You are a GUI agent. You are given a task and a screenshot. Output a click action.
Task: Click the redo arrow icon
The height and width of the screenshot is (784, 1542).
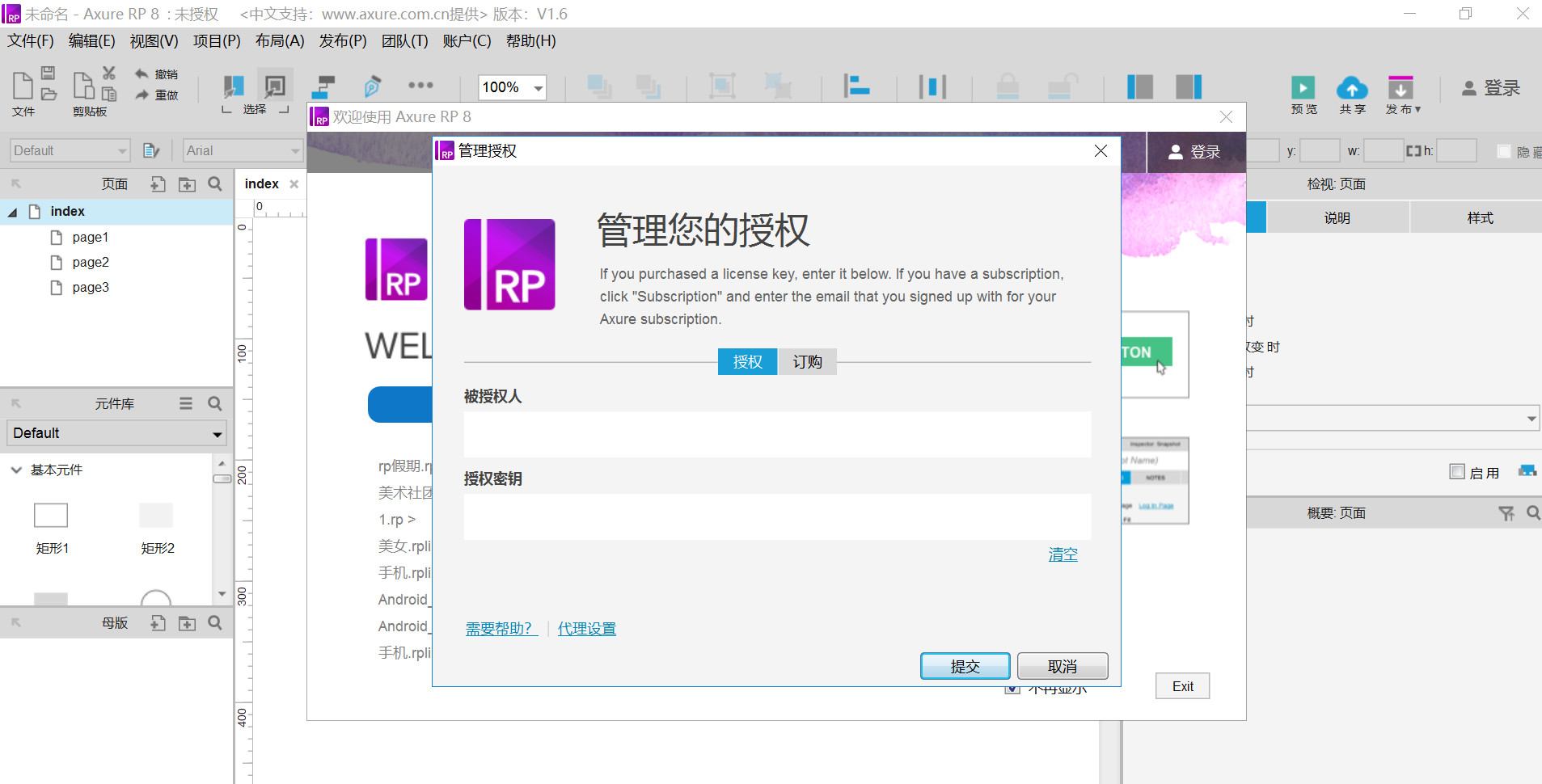pyautogui.click(x=142, y=95)
